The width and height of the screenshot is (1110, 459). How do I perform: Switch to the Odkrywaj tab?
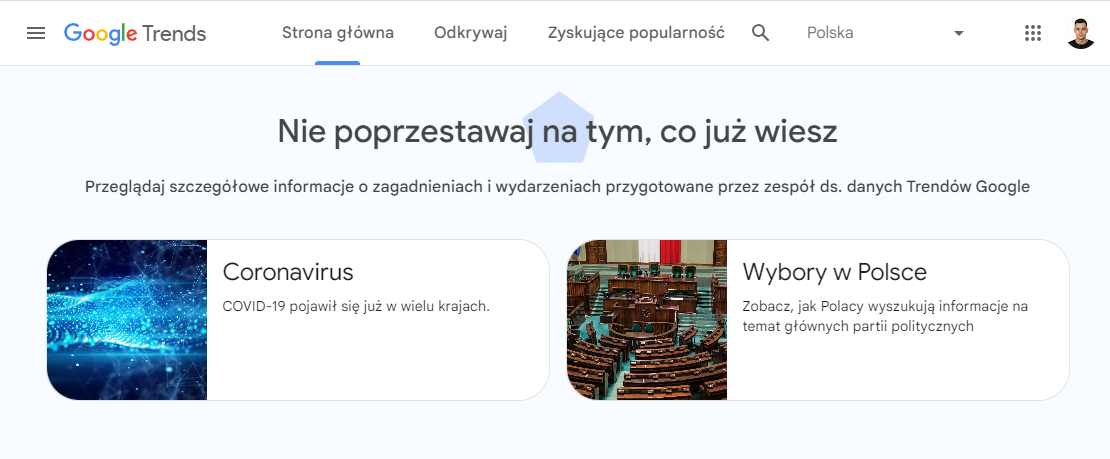[471, 33]
